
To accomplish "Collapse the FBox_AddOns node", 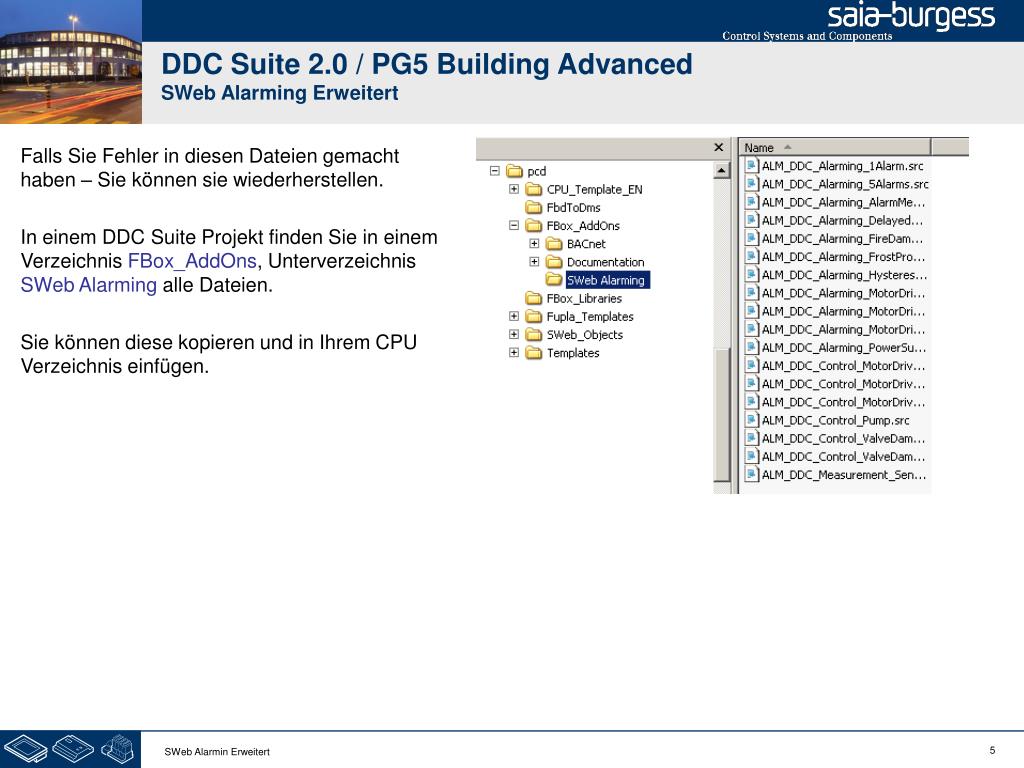I will point(514,225).
